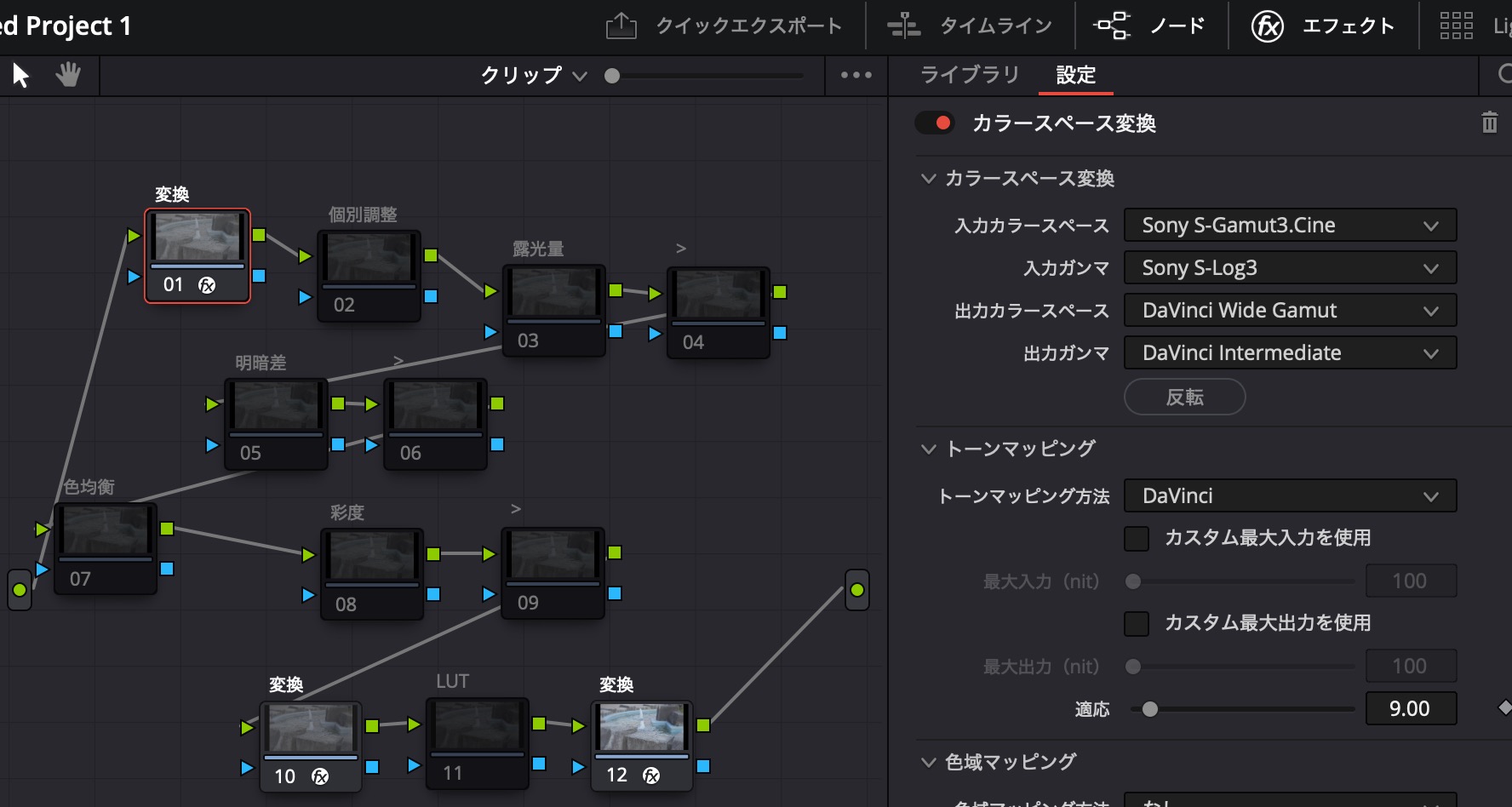Collapse the カラースペース変換 section
Viewport: 1512px width, 807px height.
click(x=928, y=179)
